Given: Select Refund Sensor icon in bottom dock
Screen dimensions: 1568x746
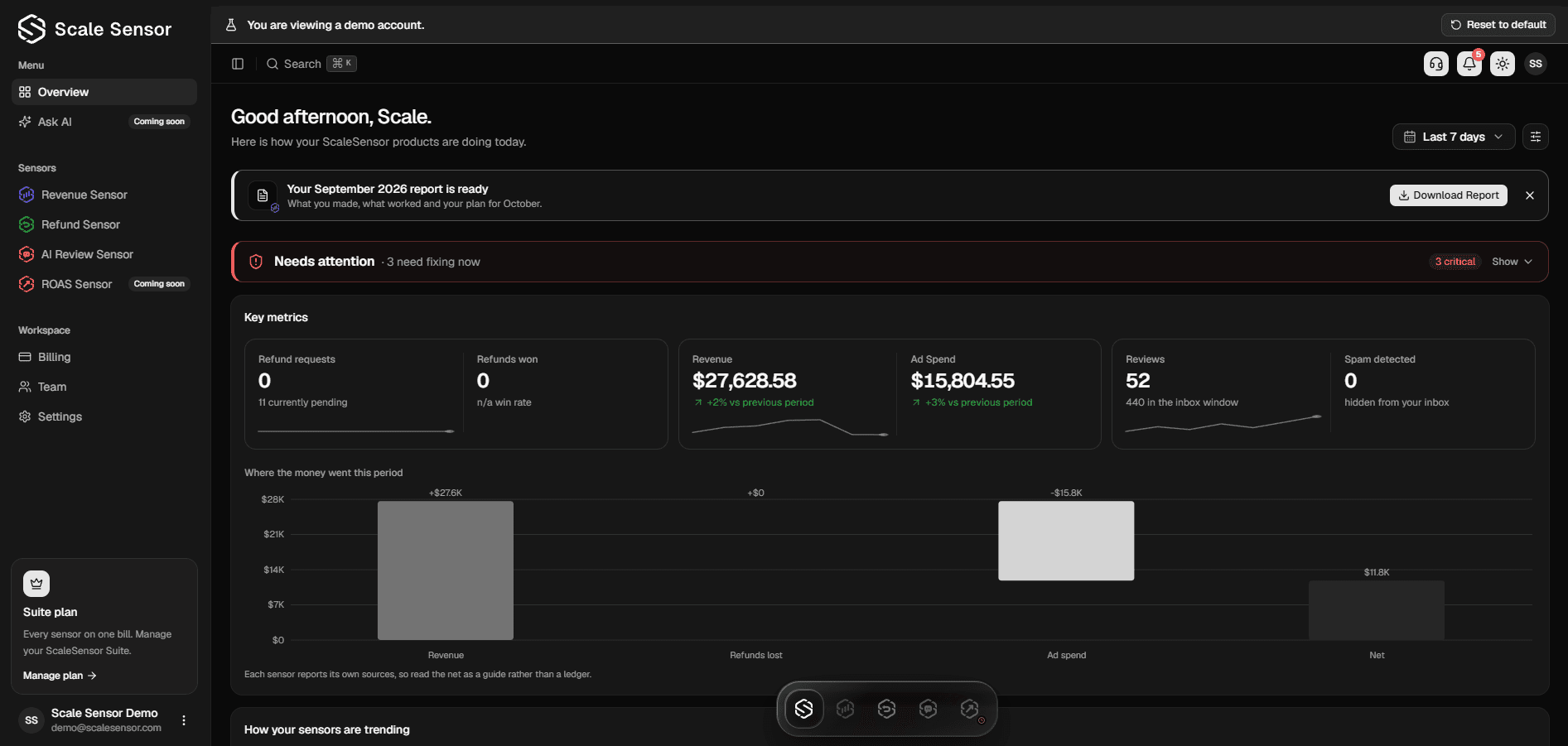Looking at the screenshot, I should (887, 709).
